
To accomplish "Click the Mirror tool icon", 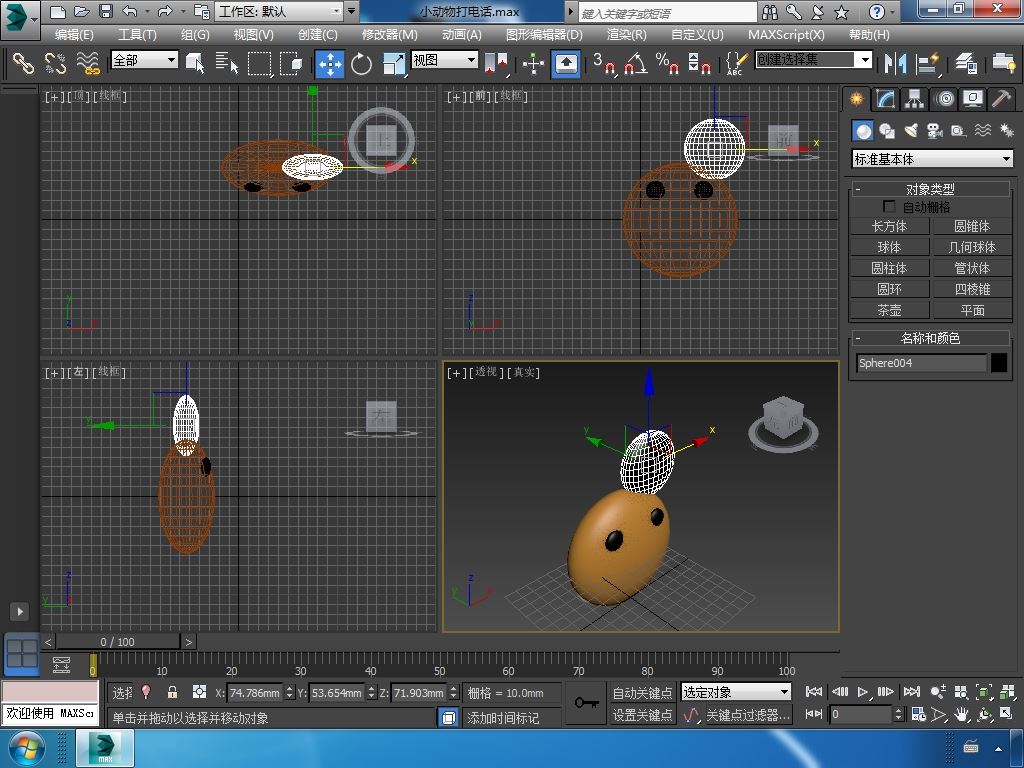I will tap(893, 64).
